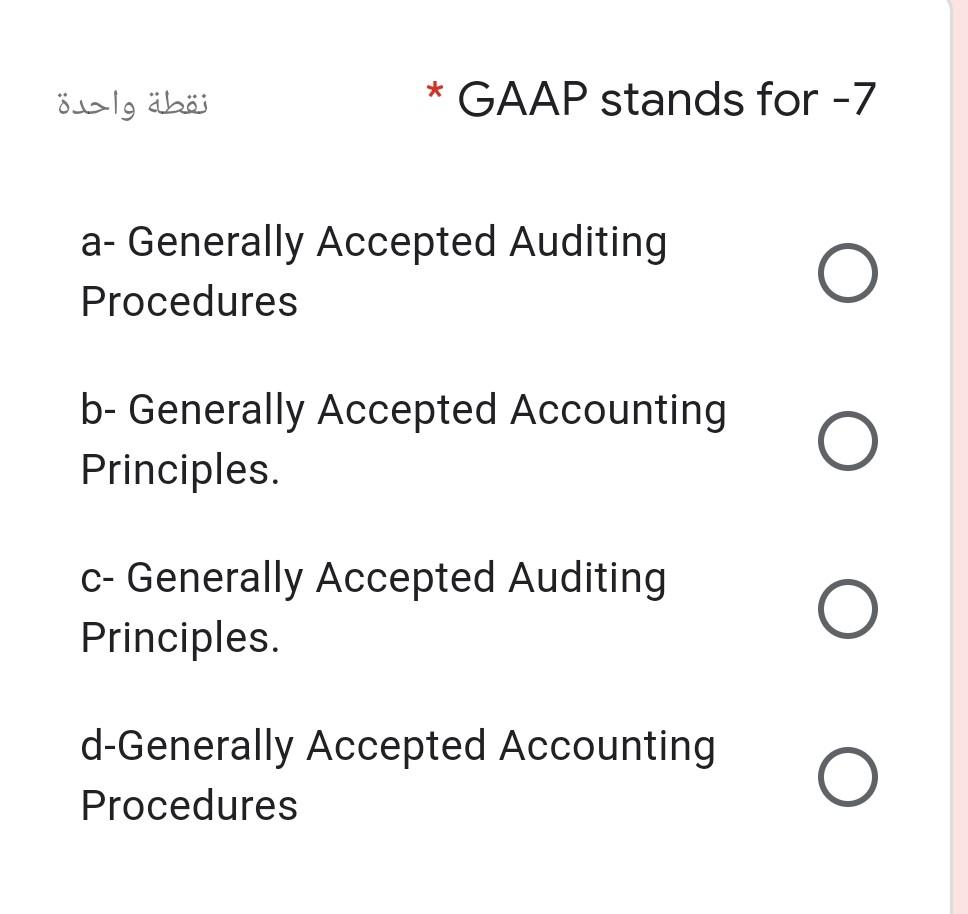
Task: Choose Generally Accepted Accounting Principles option
Action: 848,439
